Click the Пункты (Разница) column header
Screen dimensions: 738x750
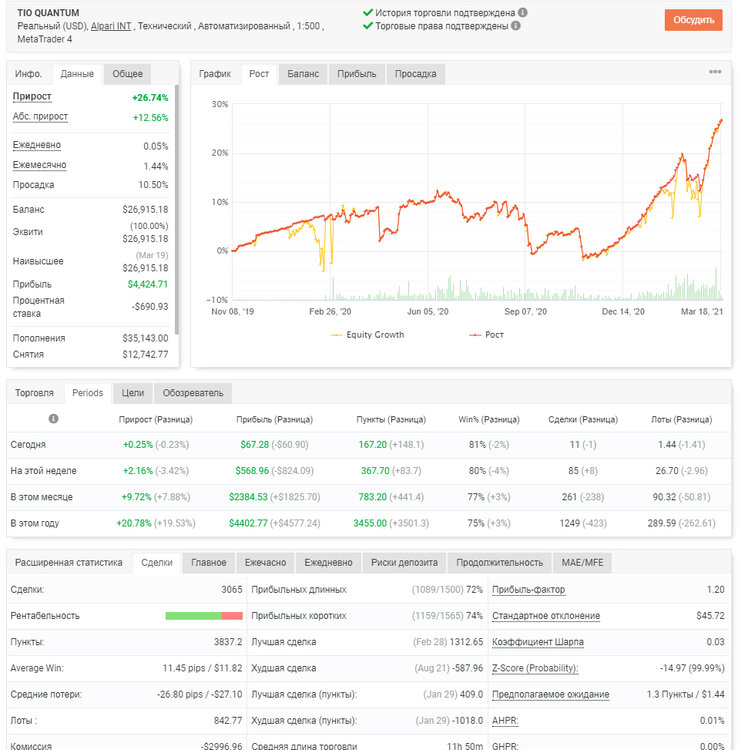click(x=391, y=420)
